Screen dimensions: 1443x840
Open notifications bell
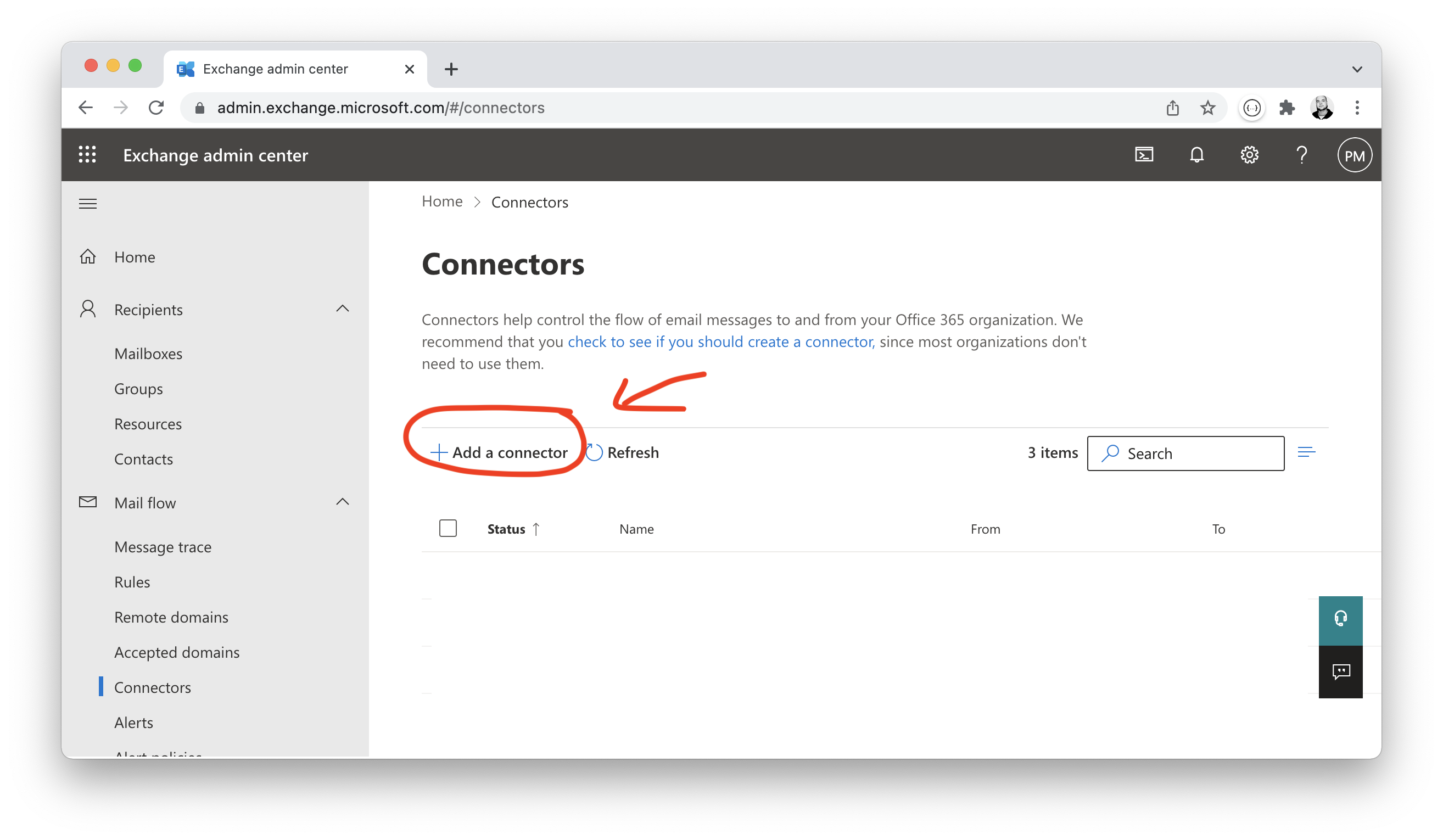1197,155
